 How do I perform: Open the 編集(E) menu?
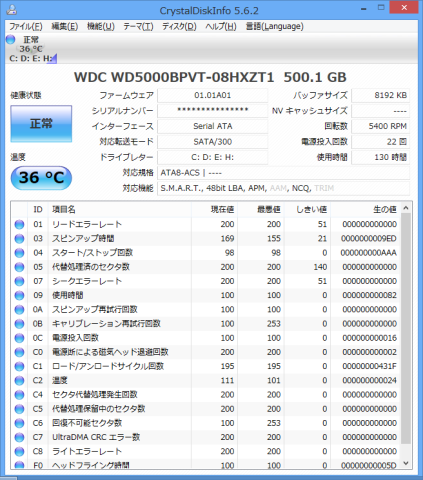coord(64,26)
